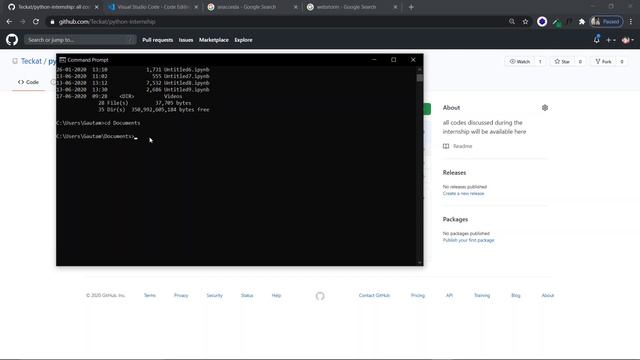This screenshot has width=640, height=360.
Task: Click Command Prompt scrollbar thumb
Action: pyautogui.click(x=420, y=78)
